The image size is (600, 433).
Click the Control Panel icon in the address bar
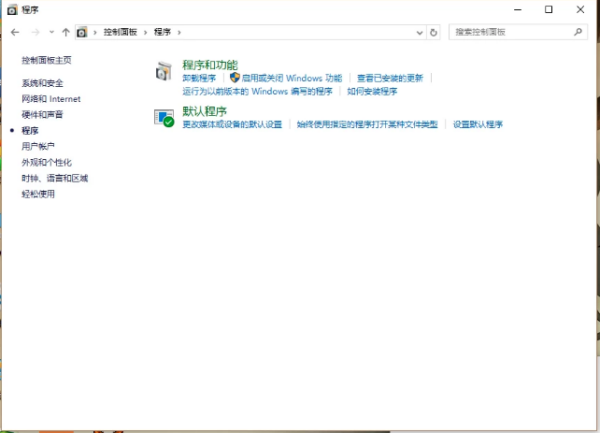[x=82, y=33]
